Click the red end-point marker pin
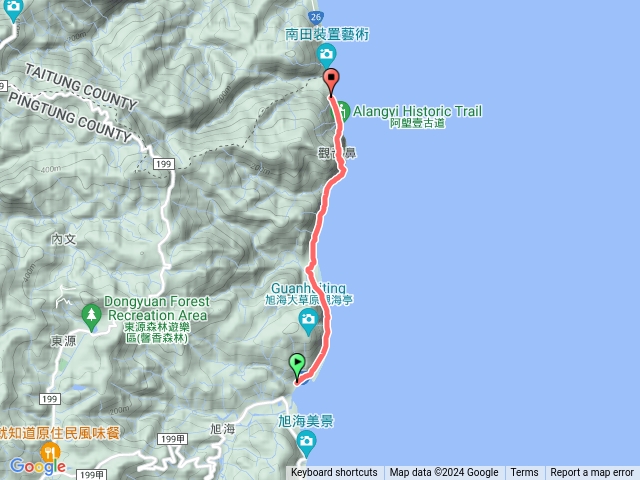Viewport: 640px width, 480px height. (331, 82)
